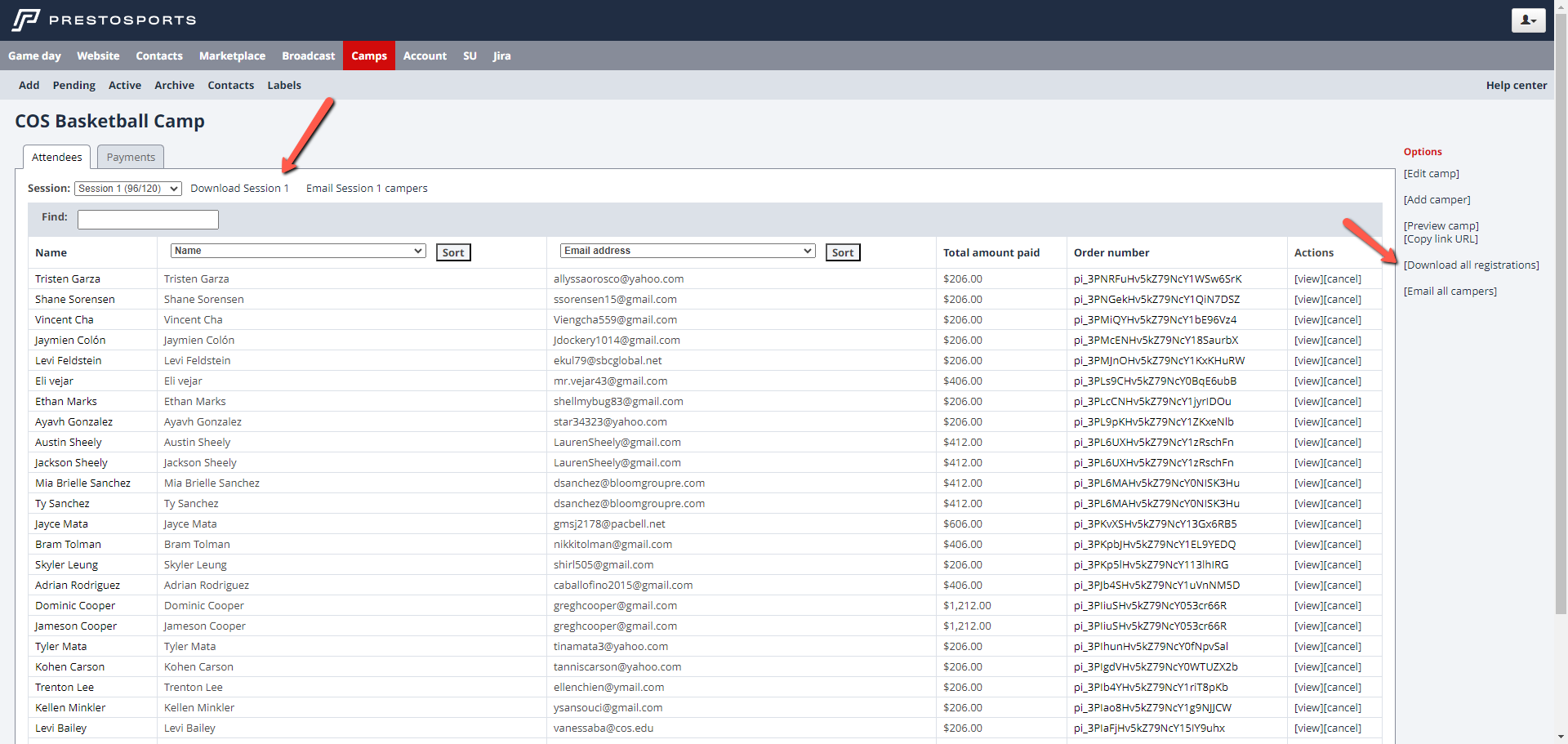Viewport: 1568px width, 744px height.
Task: Click Email Session 1 campers link
Action: click(367, 189)
